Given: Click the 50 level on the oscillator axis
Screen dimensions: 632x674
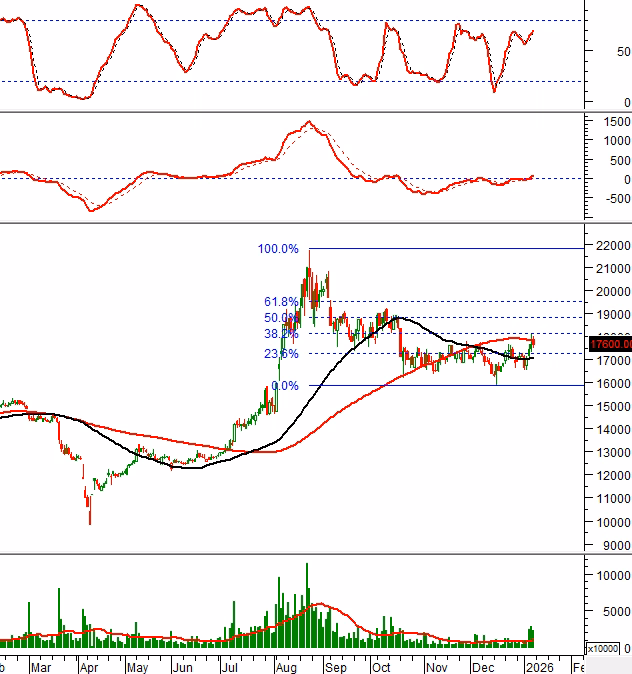Looking at the screenshot, I should (623, 51).
